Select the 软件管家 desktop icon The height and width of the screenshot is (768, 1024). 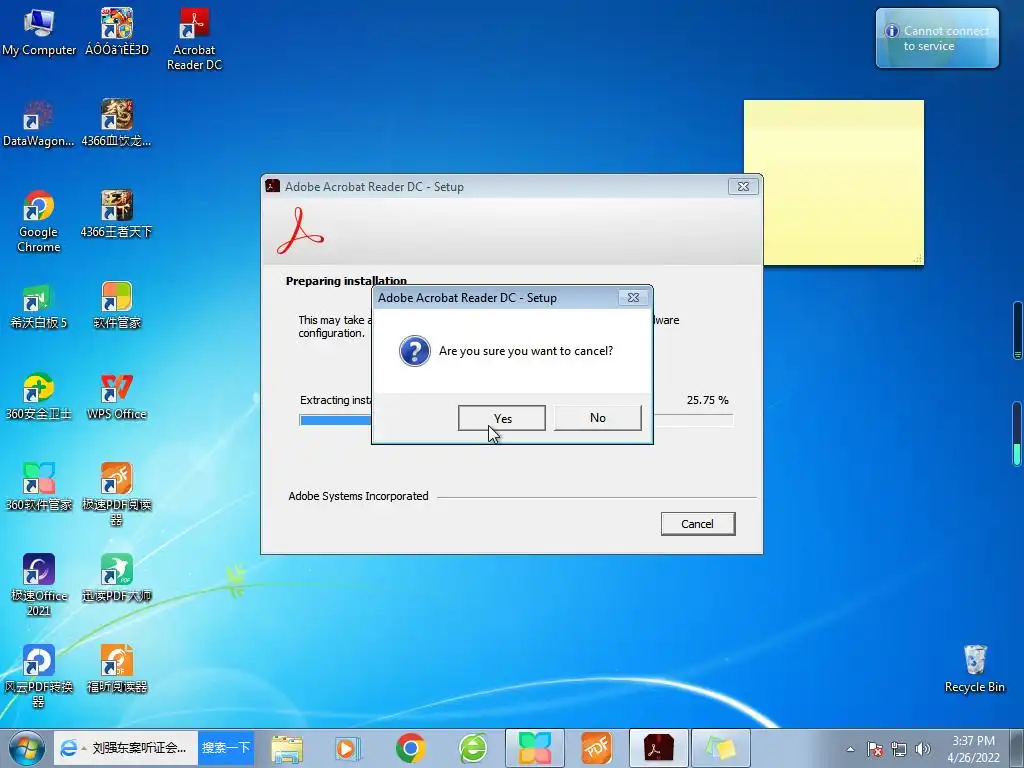116,306
